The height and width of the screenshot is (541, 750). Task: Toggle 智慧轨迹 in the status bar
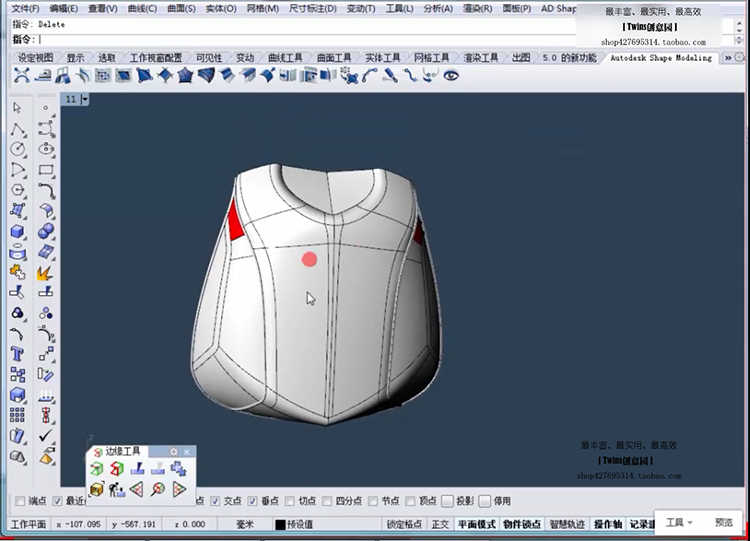(x=567, y=524)
